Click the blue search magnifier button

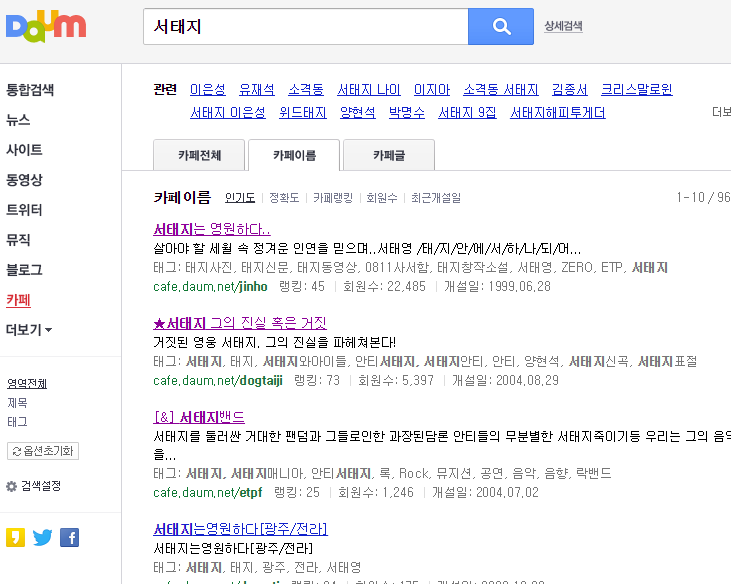point(501,27)
